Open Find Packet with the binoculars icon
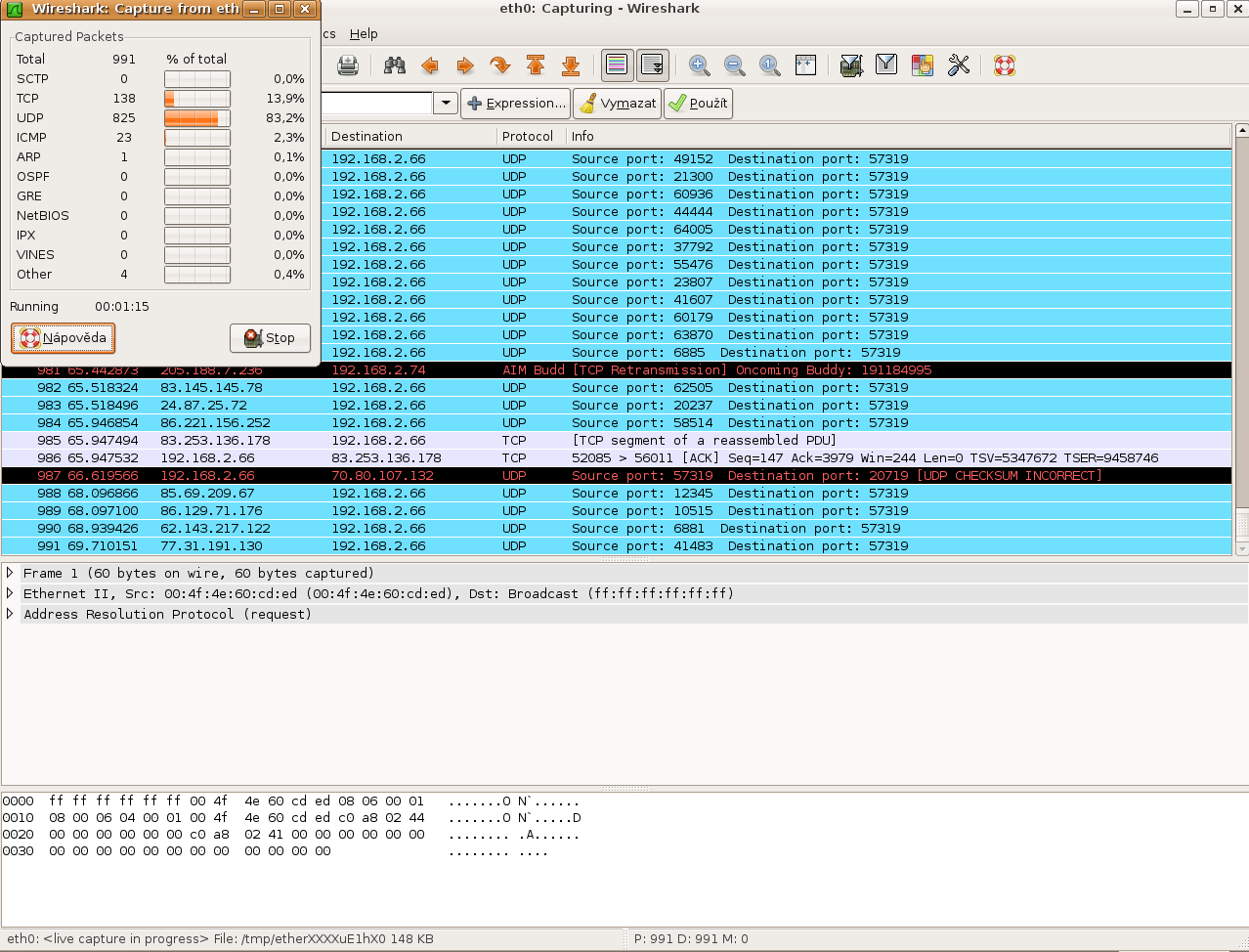Image resolution: width=1249 pixels, height=952 pixels. pyautogui.click(x=395, y=65)
